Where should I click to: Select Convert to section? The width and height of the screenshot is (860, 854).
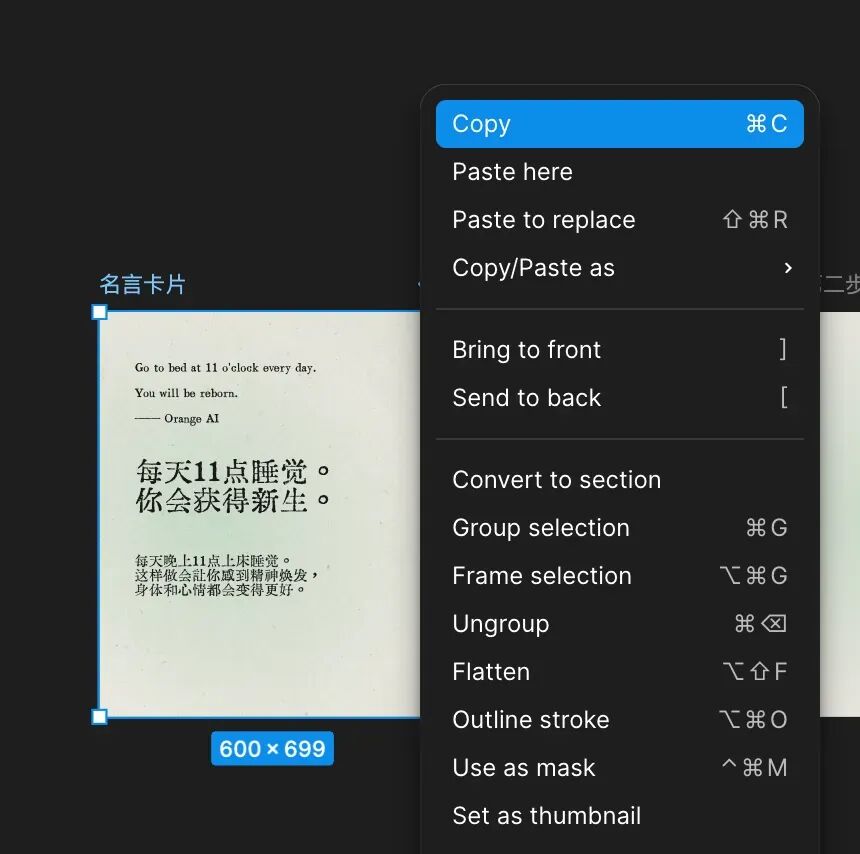(619, 480)
